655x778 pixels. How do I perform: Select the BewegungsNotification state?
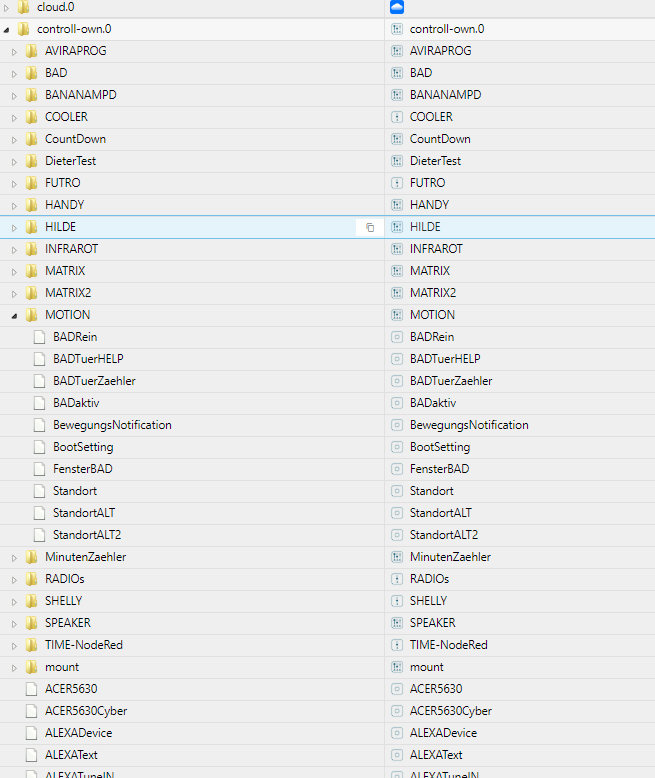tap(112, 425)
